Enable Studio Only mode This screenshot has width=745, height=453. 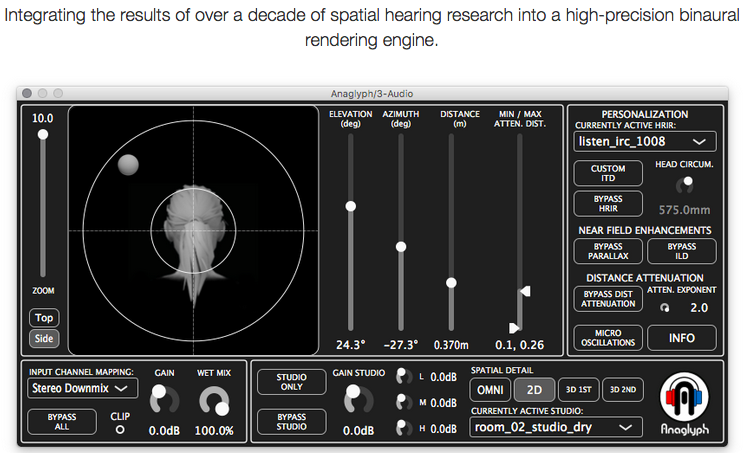pyautogui.click(x=292, y=382)
